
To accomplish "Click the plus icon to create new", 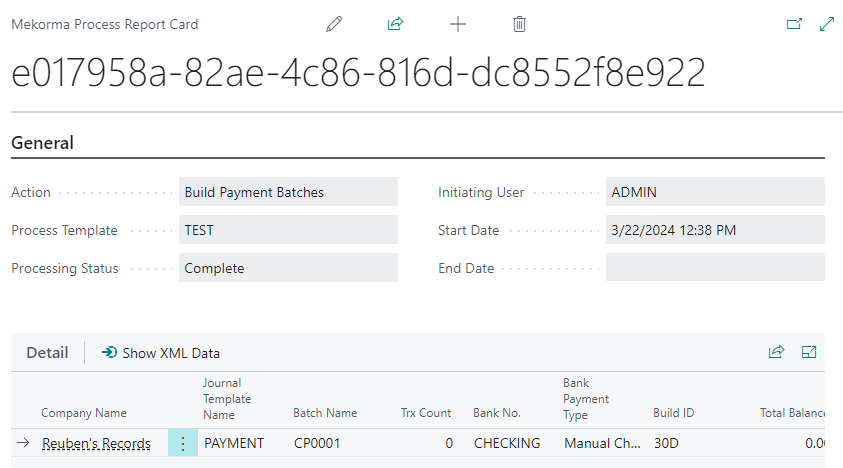I will 458,24.
